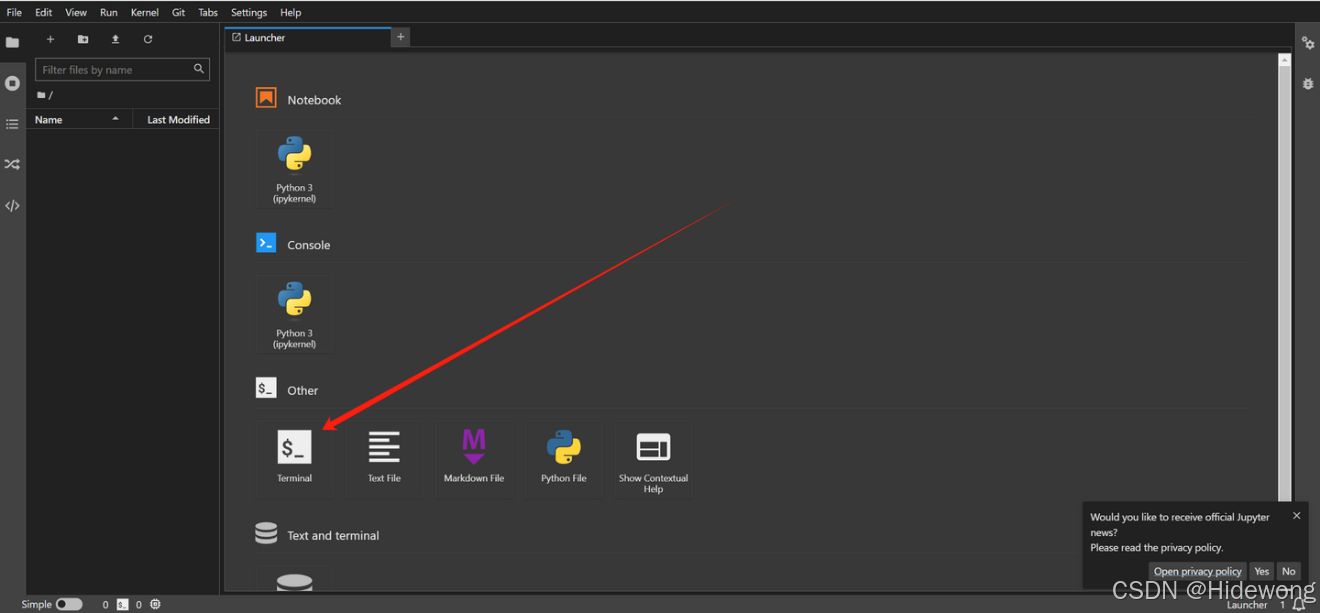Open the Git sidebar panel
Viewport: 1320px width, 613px height.
(x=12, y=164)
